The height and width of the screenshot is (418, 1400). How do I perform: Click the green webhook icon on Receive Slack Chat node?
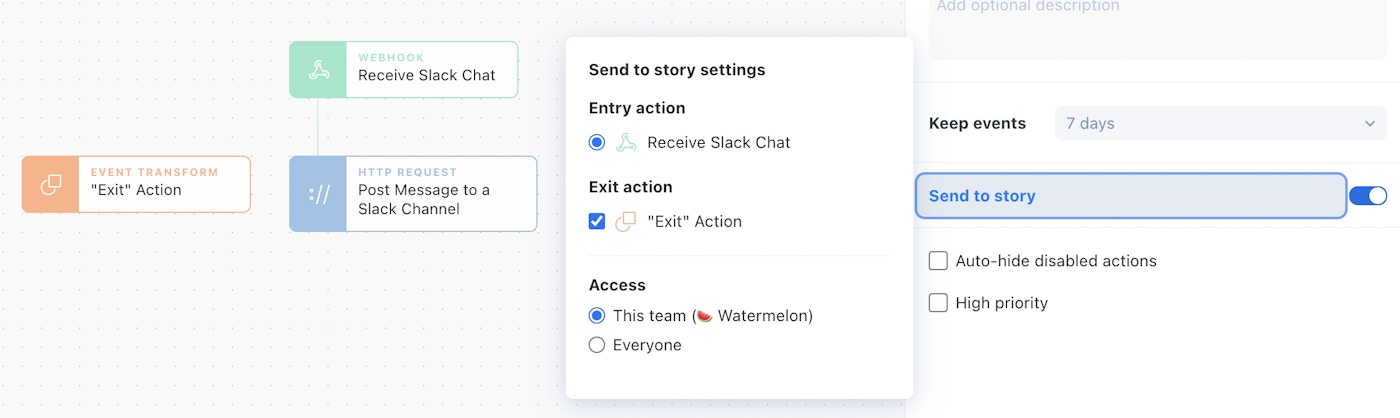[x=318, y=70]
